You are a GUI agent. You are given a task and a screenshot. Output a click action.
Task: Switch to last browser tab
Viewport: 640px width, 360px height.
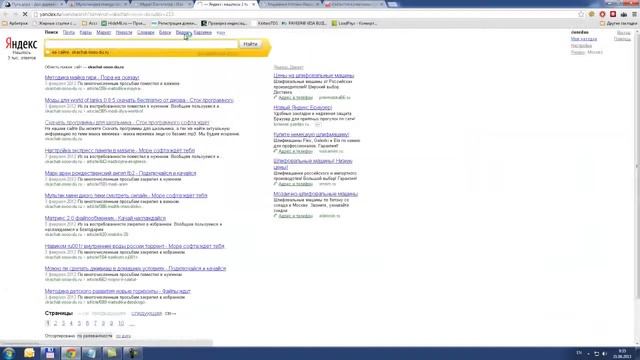tap(354, 4)
